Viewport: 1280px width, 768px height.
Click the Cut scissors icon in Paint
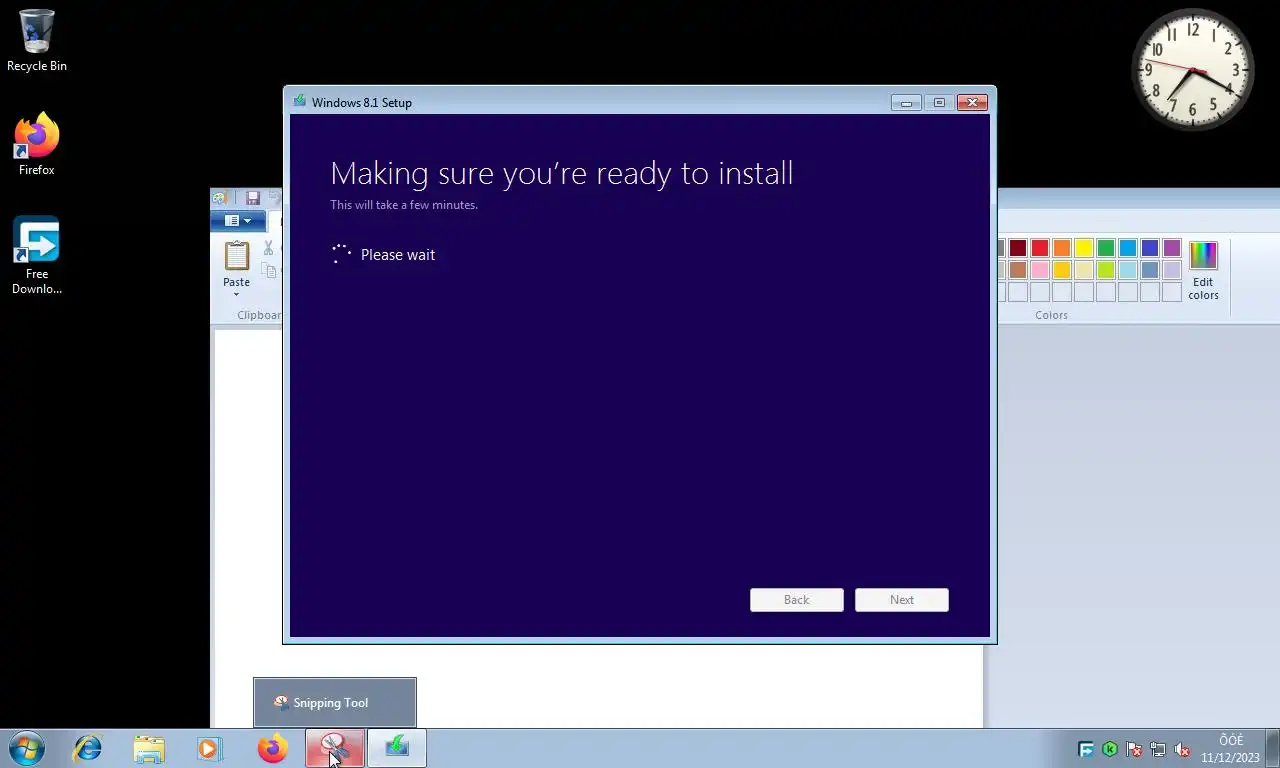(x=268, y=247)
